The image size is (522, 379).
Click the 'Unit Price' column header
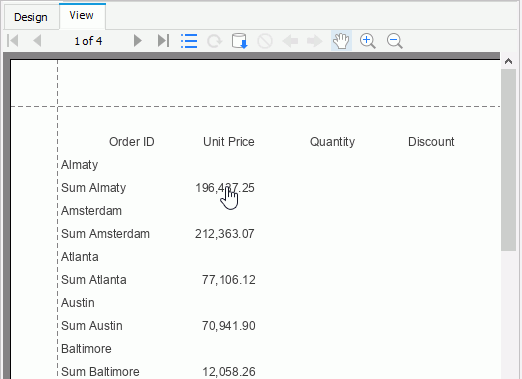pyautogui.click(x=229, y=142)
